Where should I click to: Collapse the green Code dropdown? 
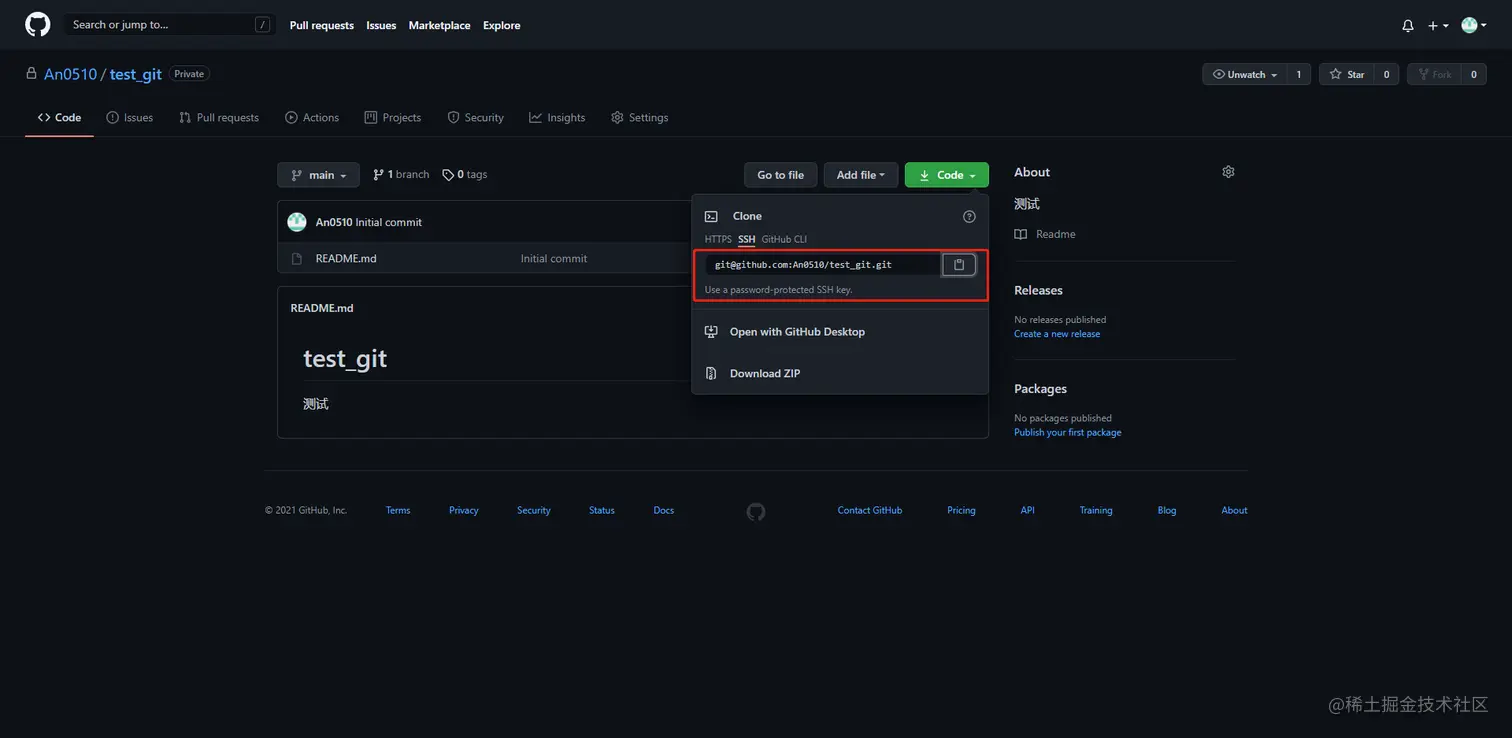tap(947, 175)
